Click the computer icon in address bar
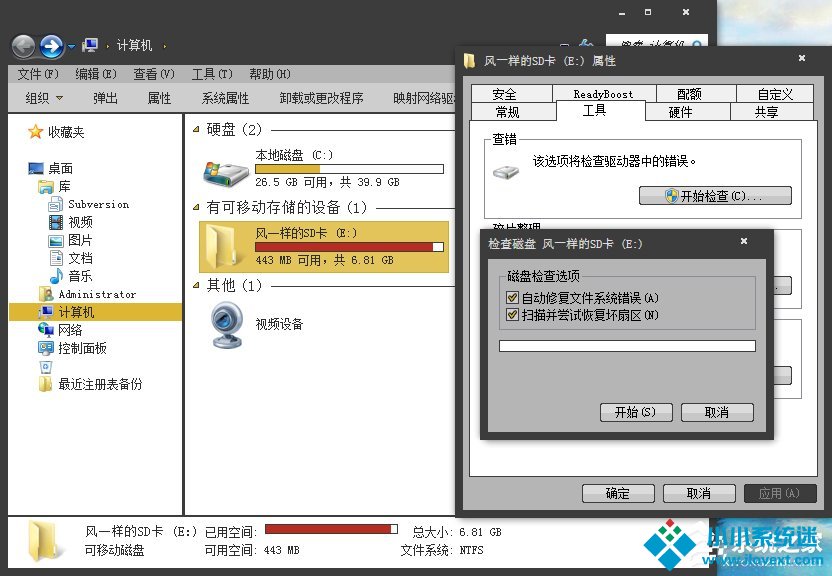This screenshot has width=832, height=576. pos(90,46)
